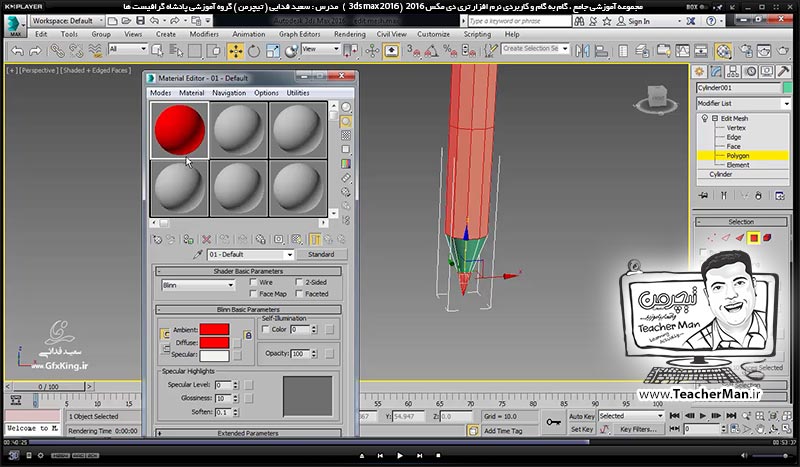800x467 pixels.
Task: Collapse the Shader Basic Parameters rollout
Action: (248, 271)
